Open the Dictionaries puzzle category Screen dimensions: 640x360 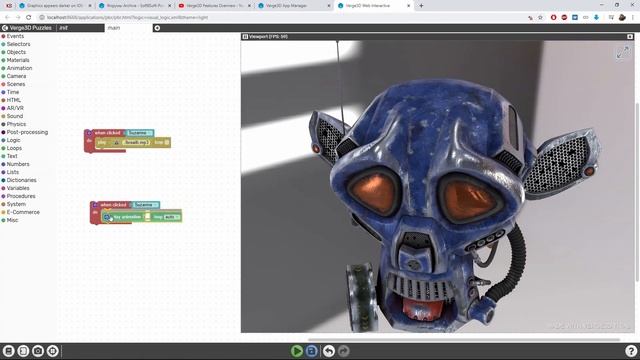[x=22, y=180]
